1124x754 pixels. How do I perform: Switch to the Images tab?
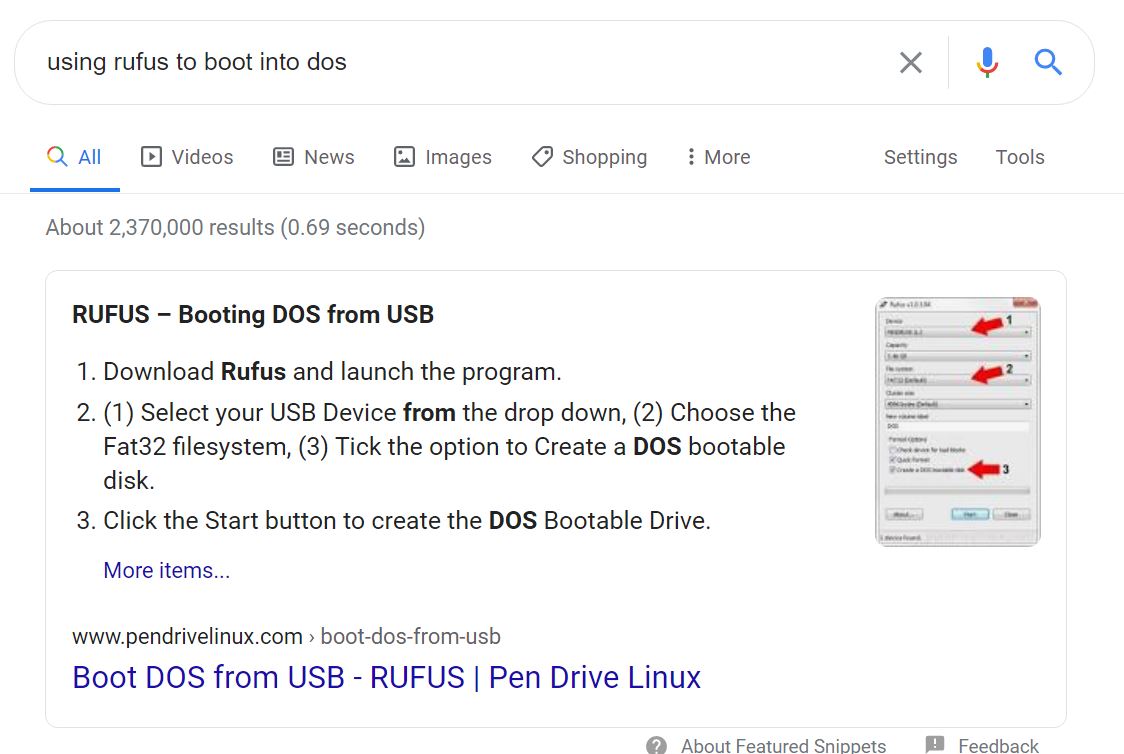click(x=443, y=157)
